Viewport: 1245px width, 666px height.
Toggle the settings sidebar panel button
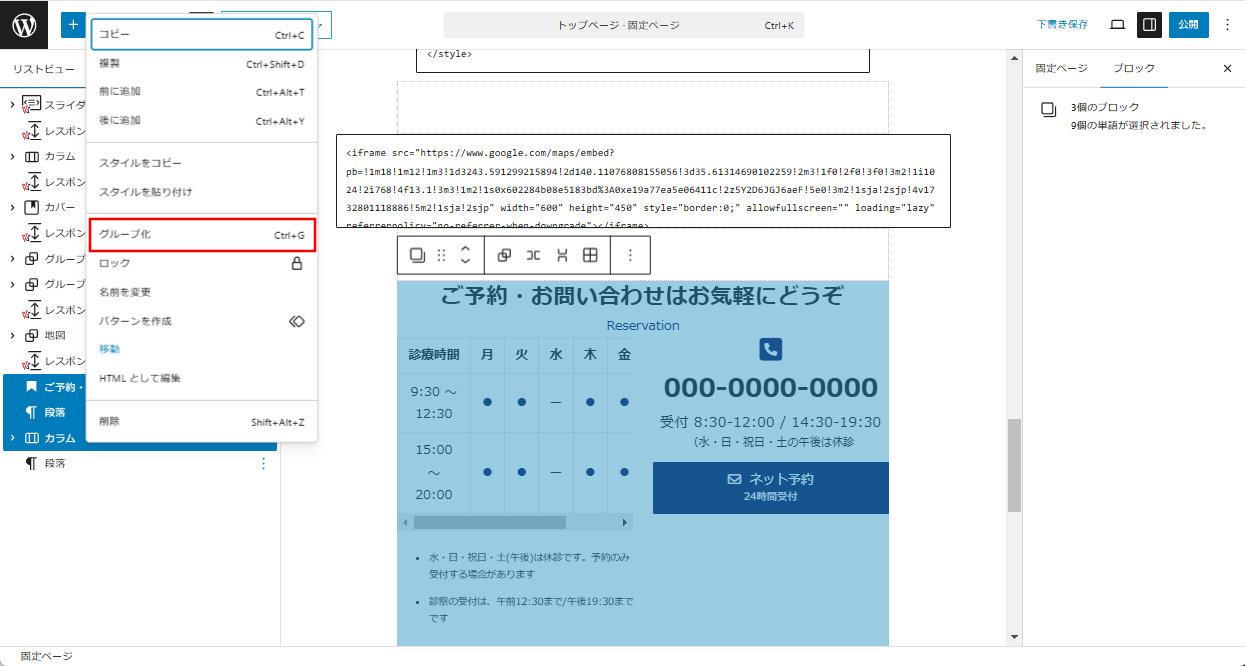point(1149,25)
